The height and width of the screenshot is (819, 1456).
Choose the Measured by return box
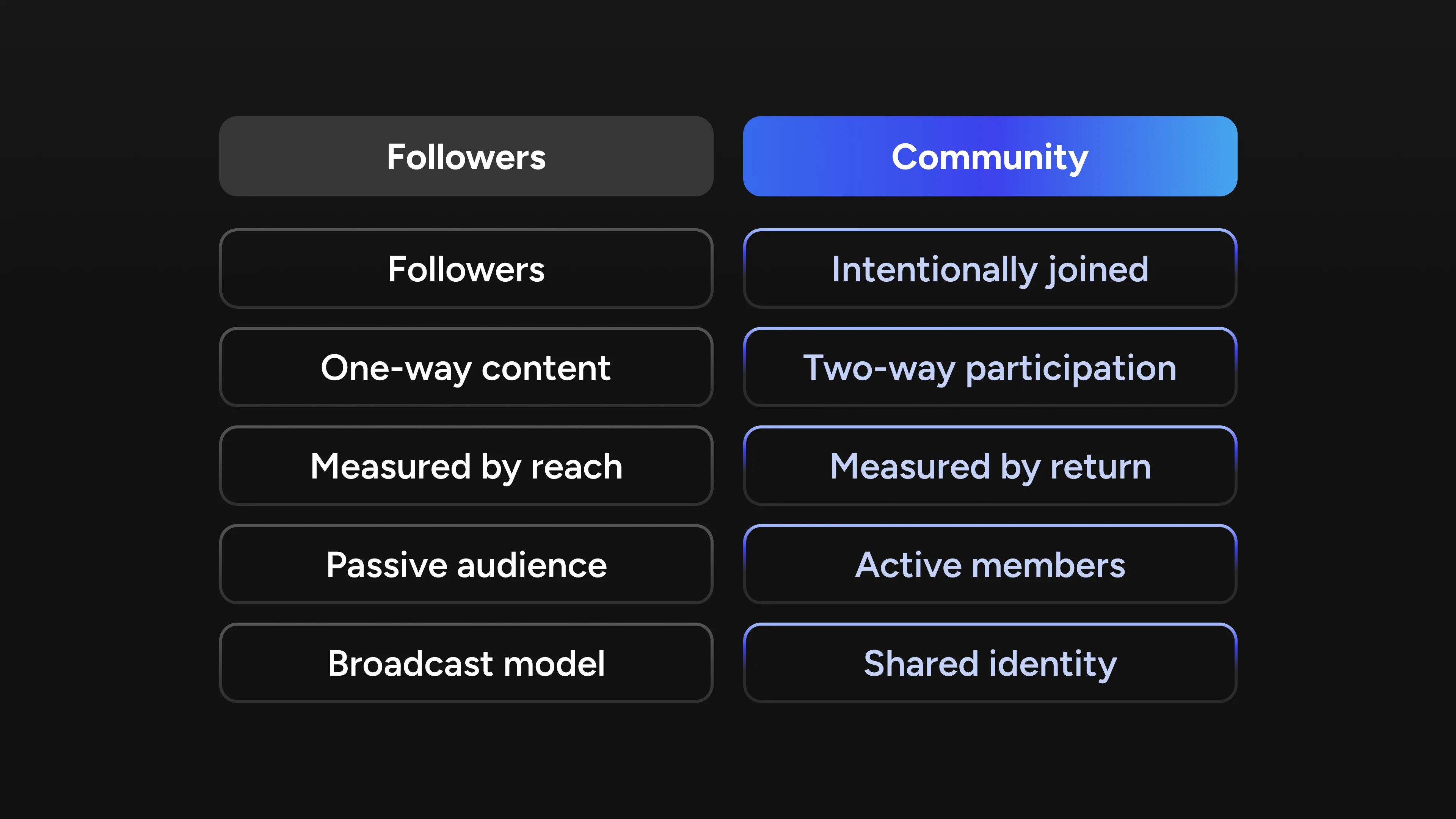pos(990,466)
